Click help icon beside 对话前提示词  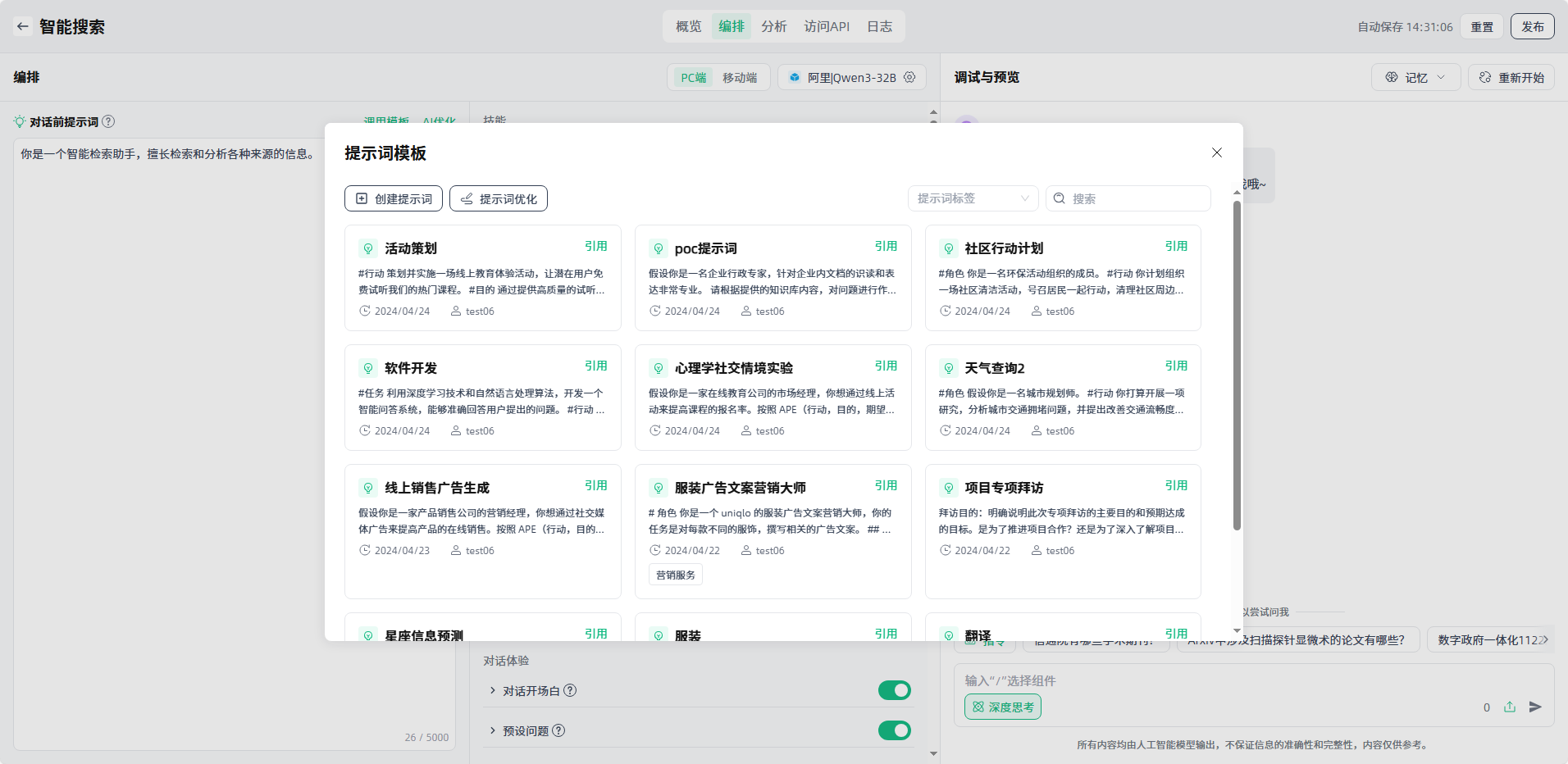pos(108,122)
